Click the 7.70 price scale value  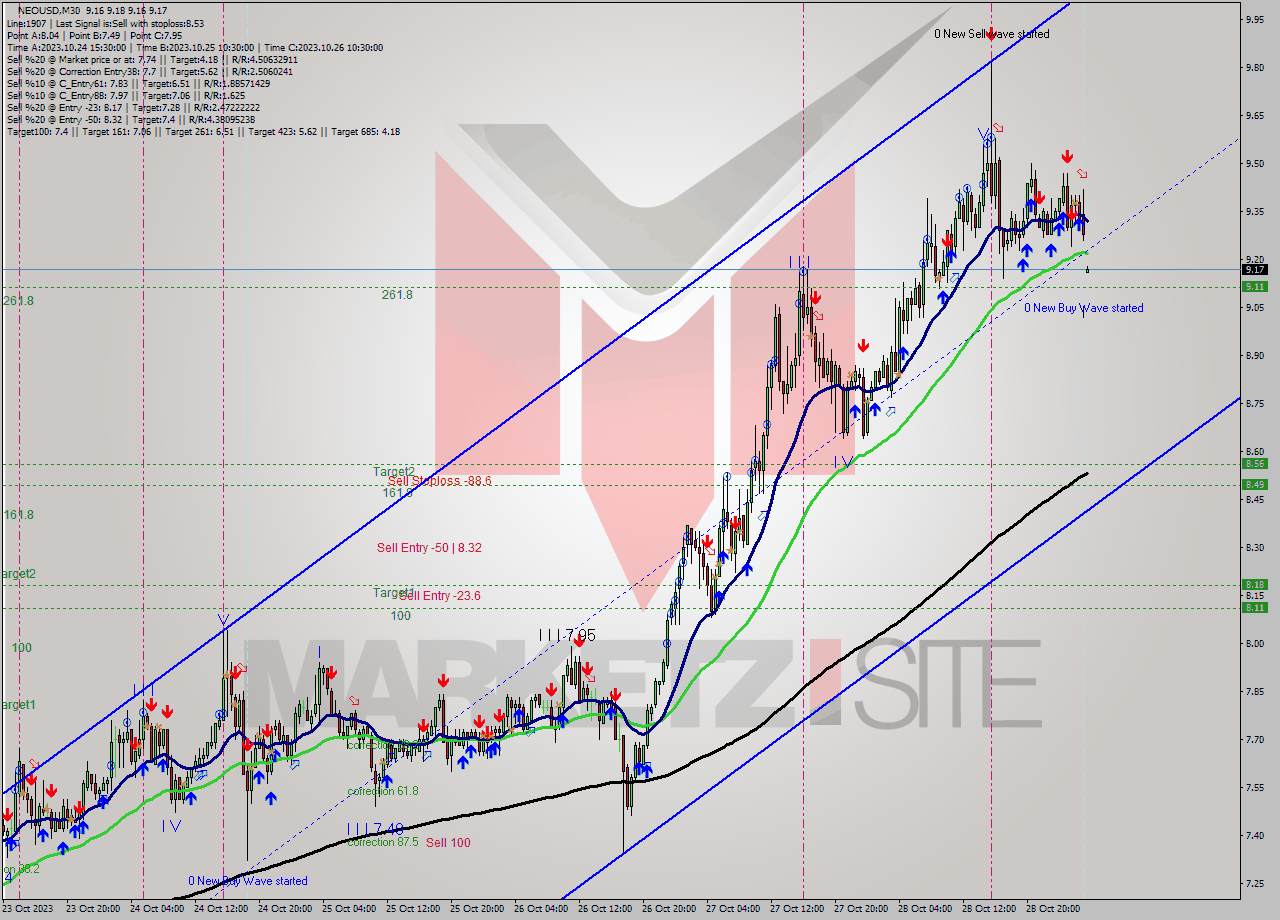point(1254,739)
